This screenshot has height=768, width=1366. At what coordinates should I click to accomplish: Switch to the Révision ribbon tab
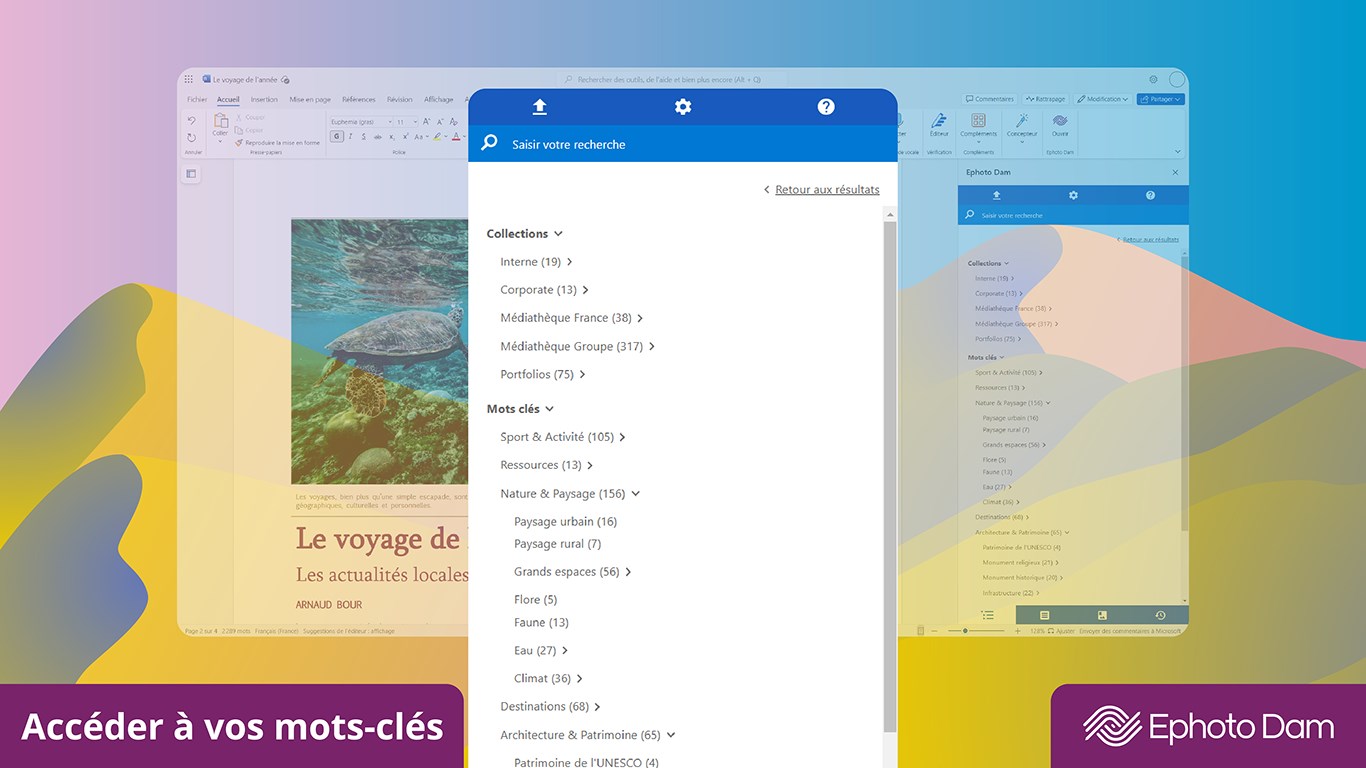pos(400,99)
